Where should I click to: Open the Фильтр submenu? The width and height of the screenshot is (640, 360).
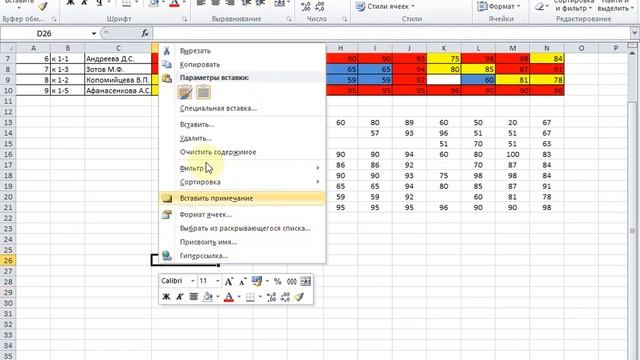point(242,168)
